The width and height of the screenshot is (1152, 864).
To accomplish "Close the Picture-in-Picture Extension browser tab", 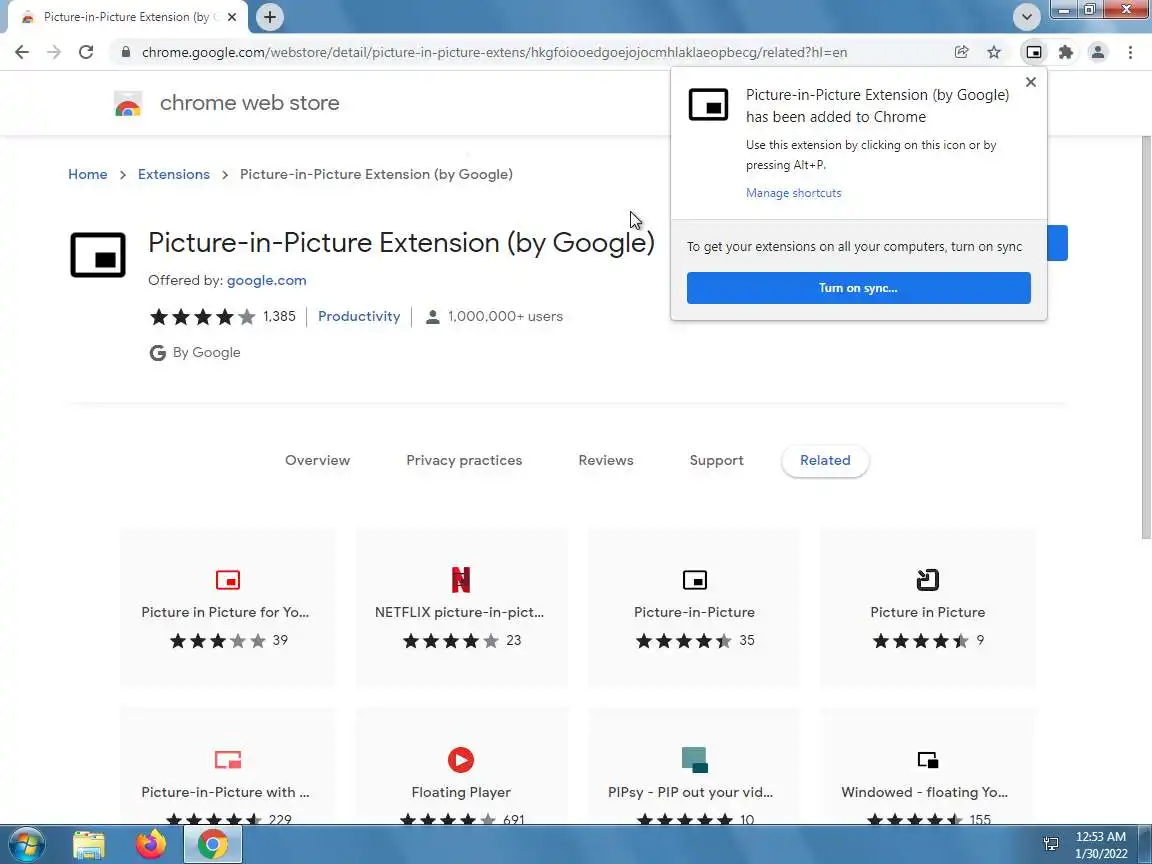I will point(232,17).
